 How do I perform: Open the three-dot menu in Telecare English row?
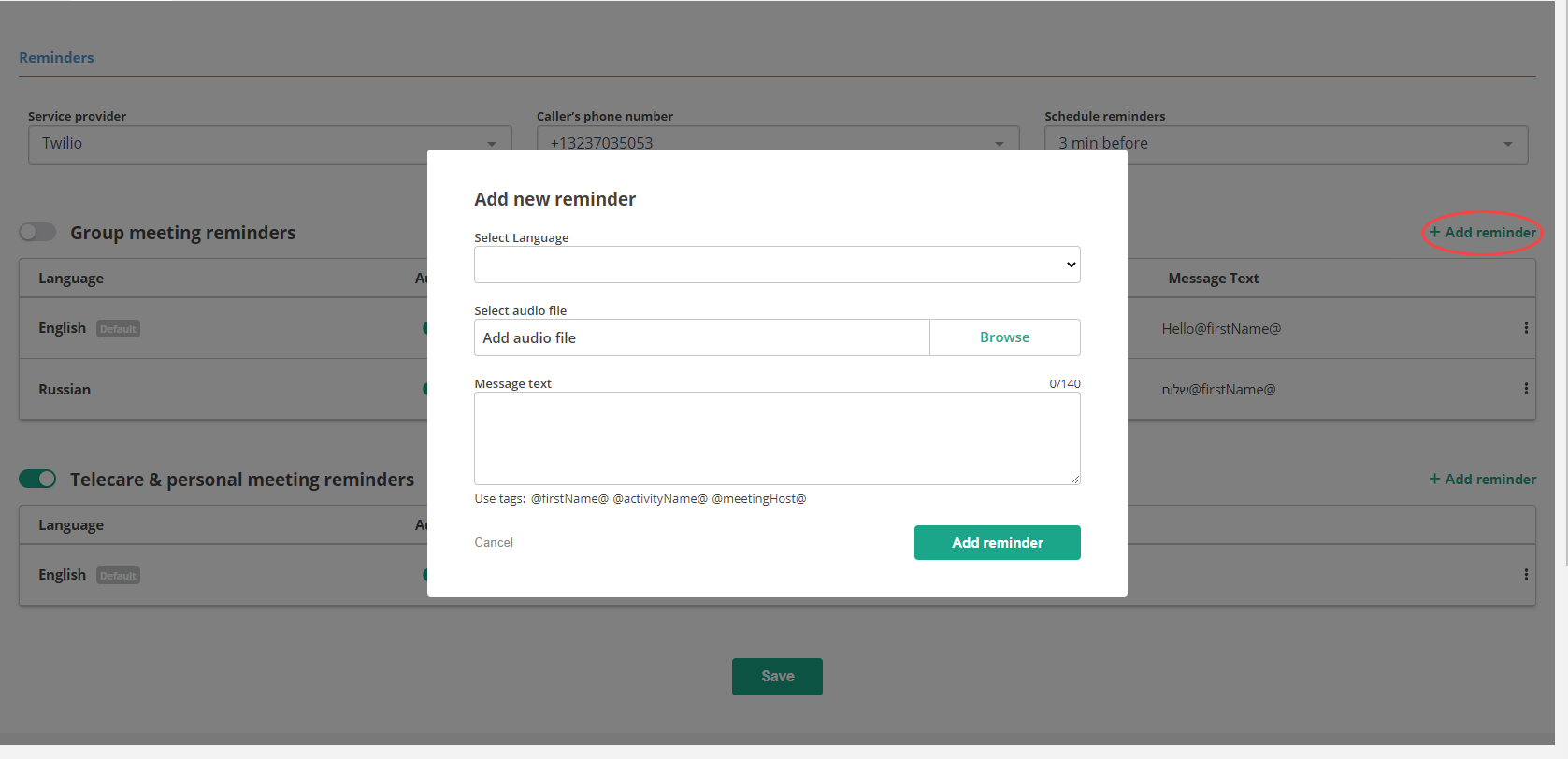point(1526,575)
